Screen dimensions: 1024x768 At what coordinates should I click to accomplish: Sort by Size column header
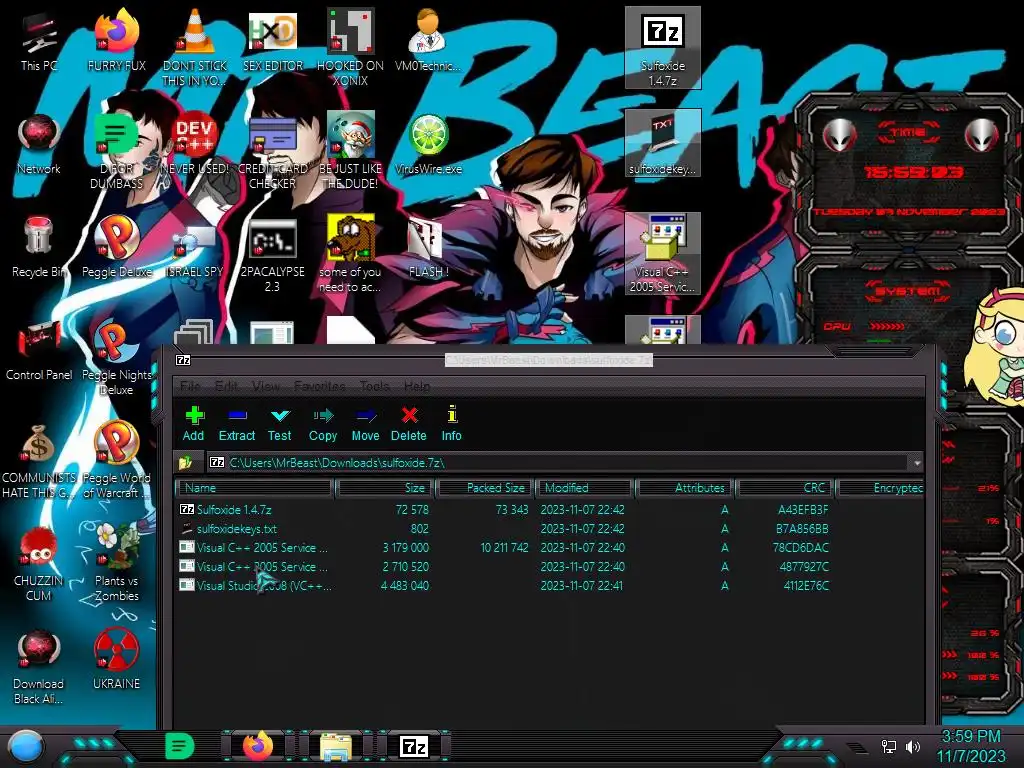pos(384,488)
